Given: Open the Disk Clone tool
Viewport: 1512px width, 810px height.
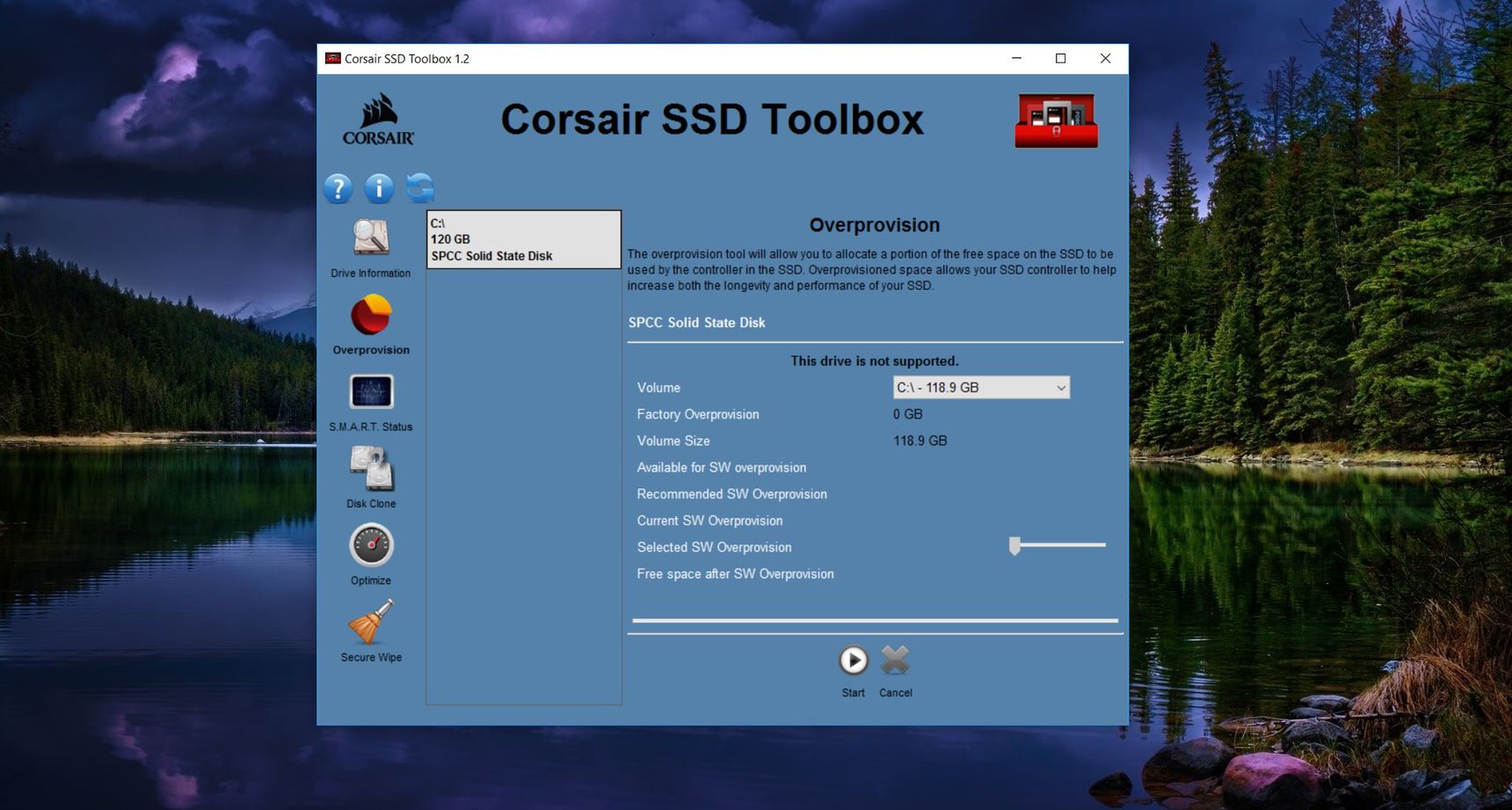Looking at the screenshot, I should tap(371, 478).
